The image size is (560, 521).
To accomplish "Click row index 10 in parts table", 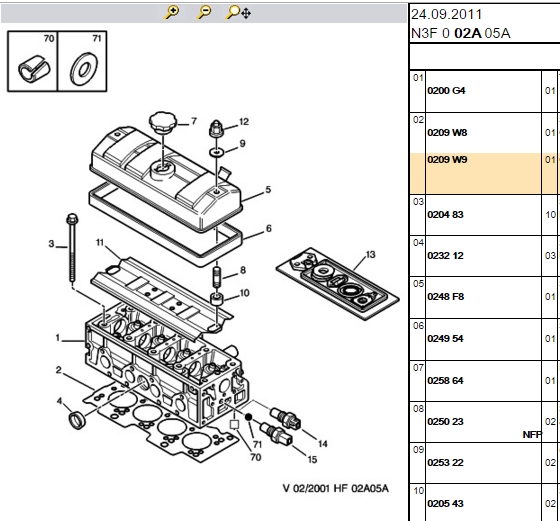I will [x=418, y=491].
